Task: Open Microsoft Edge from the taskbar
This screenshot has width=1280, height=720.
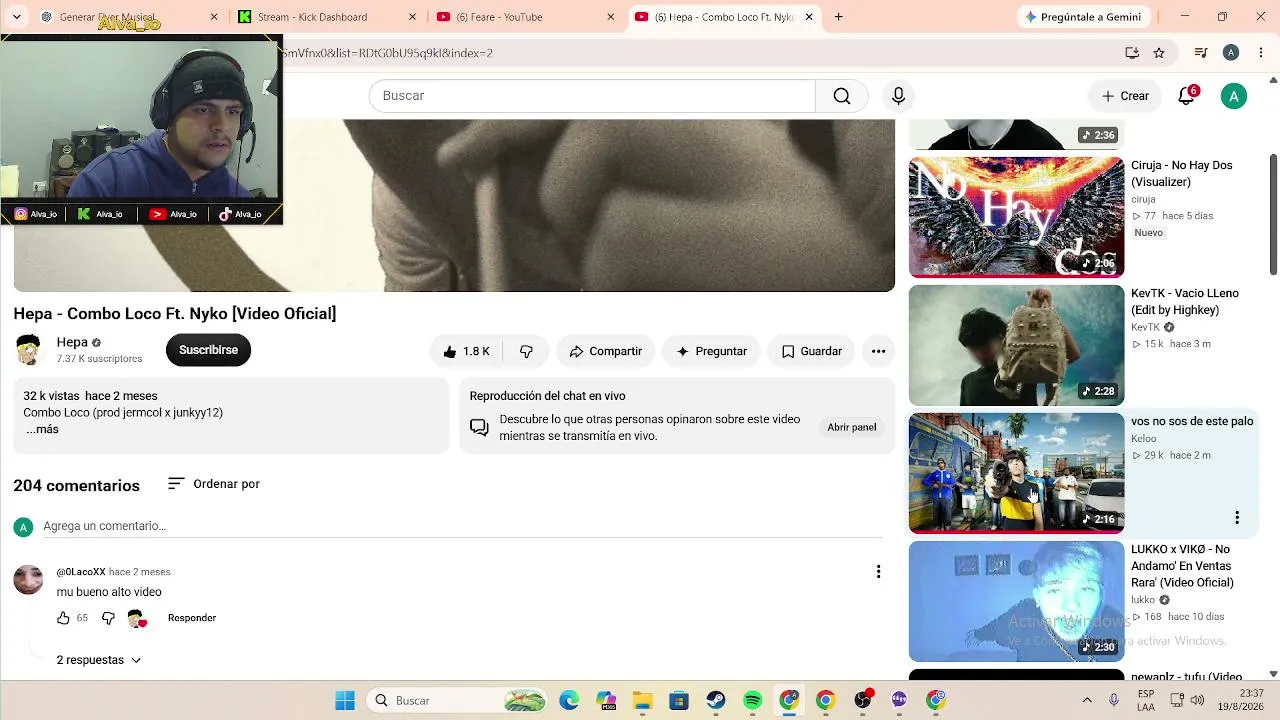Action: 569,701
